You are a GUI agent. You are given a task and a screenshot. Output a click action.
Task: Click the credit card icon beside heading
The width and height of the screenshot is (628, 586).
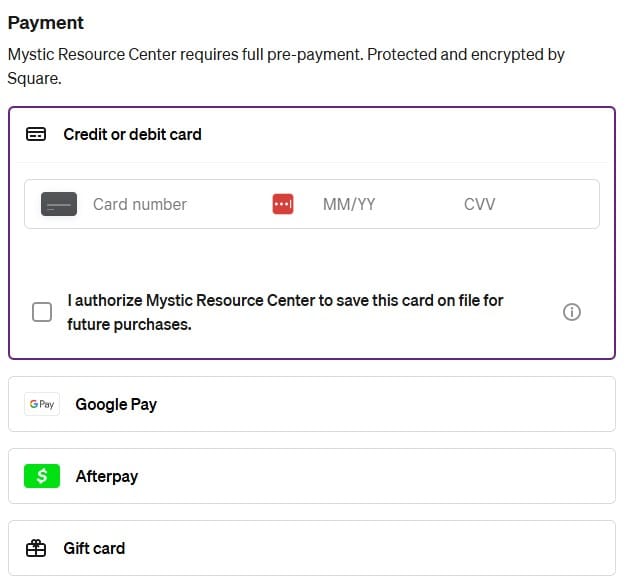pos(36,134)
